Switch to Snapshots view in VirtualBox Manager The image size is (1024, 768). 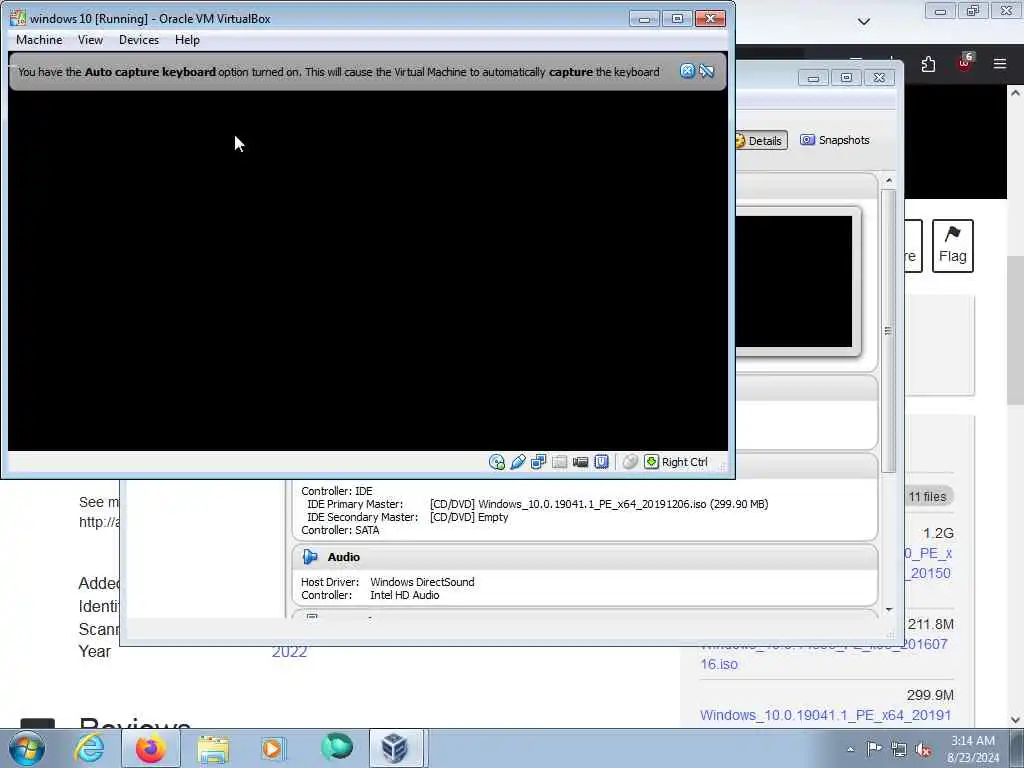pyautogui.click(x=835, y=140)
